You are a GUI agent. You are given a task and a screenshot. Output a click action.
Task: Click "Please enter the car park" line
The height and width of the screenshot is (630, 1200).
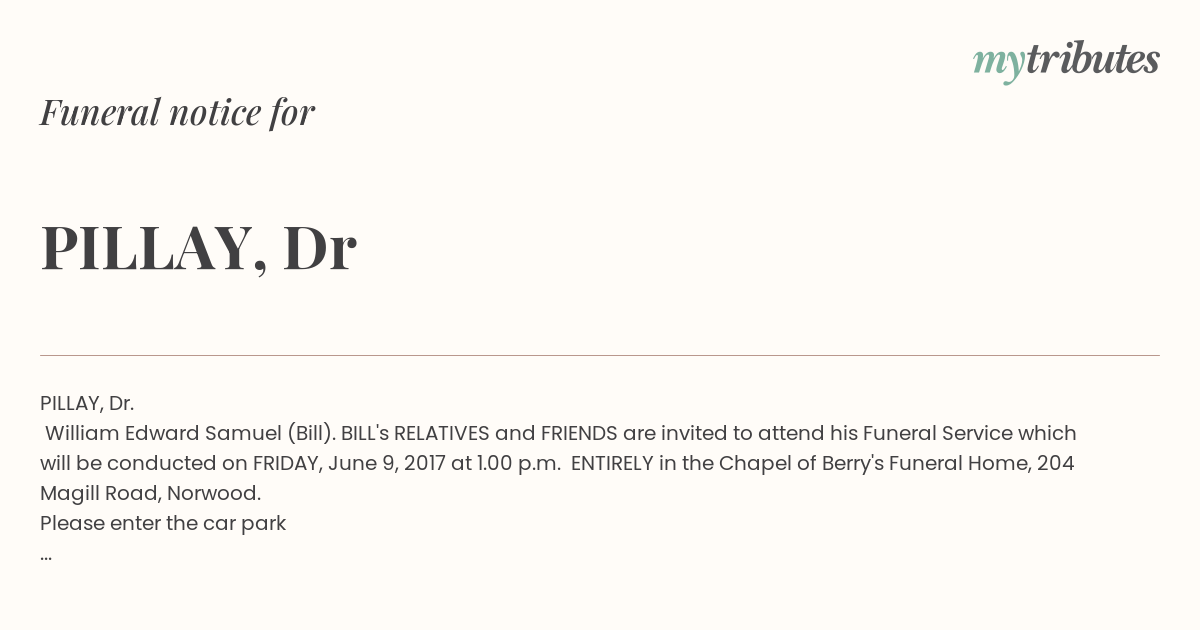[163, 523]
